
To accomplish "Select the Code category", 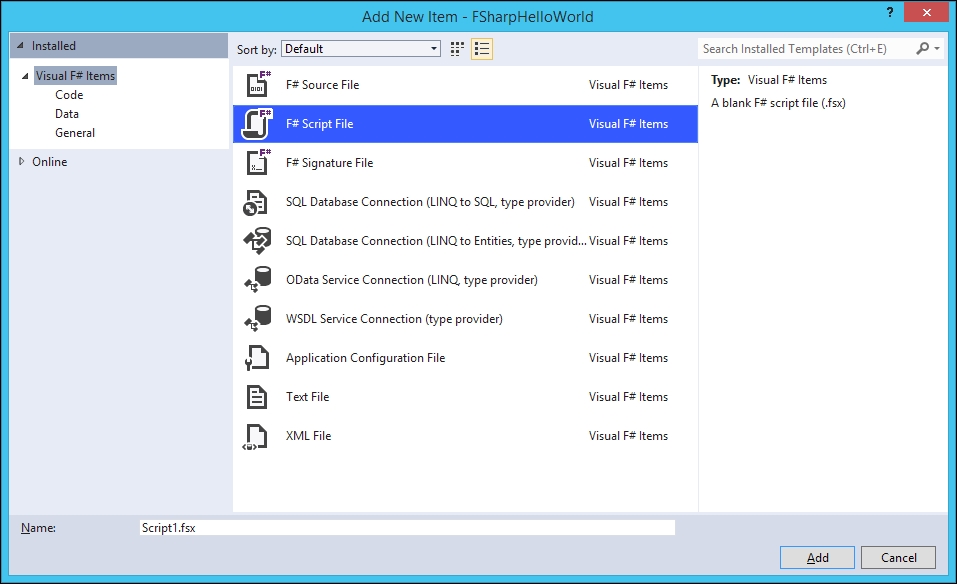I will [x=69, y=95].
